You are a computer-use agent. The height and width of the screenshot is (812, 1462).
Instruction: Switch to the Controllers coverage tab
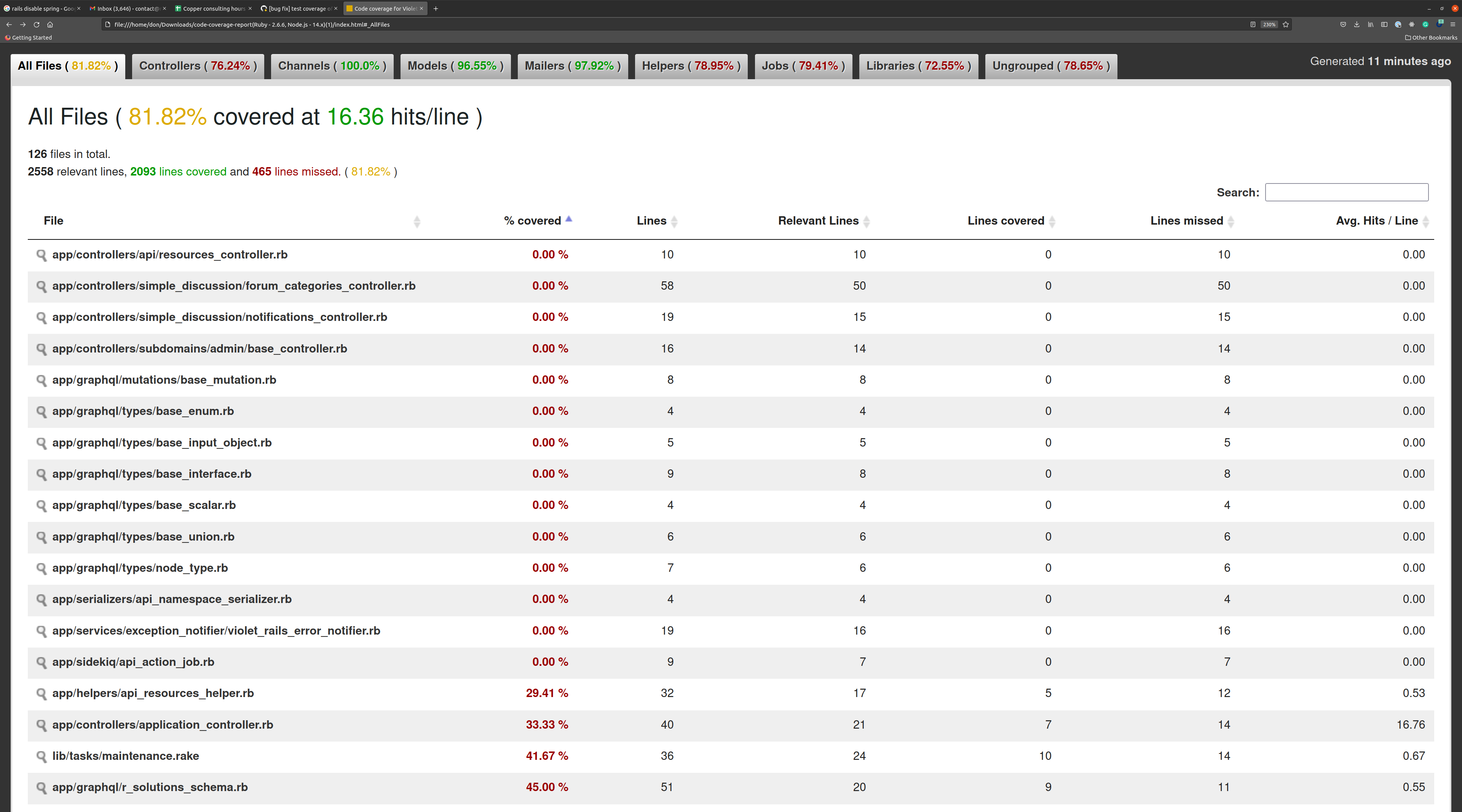point(198,66)
